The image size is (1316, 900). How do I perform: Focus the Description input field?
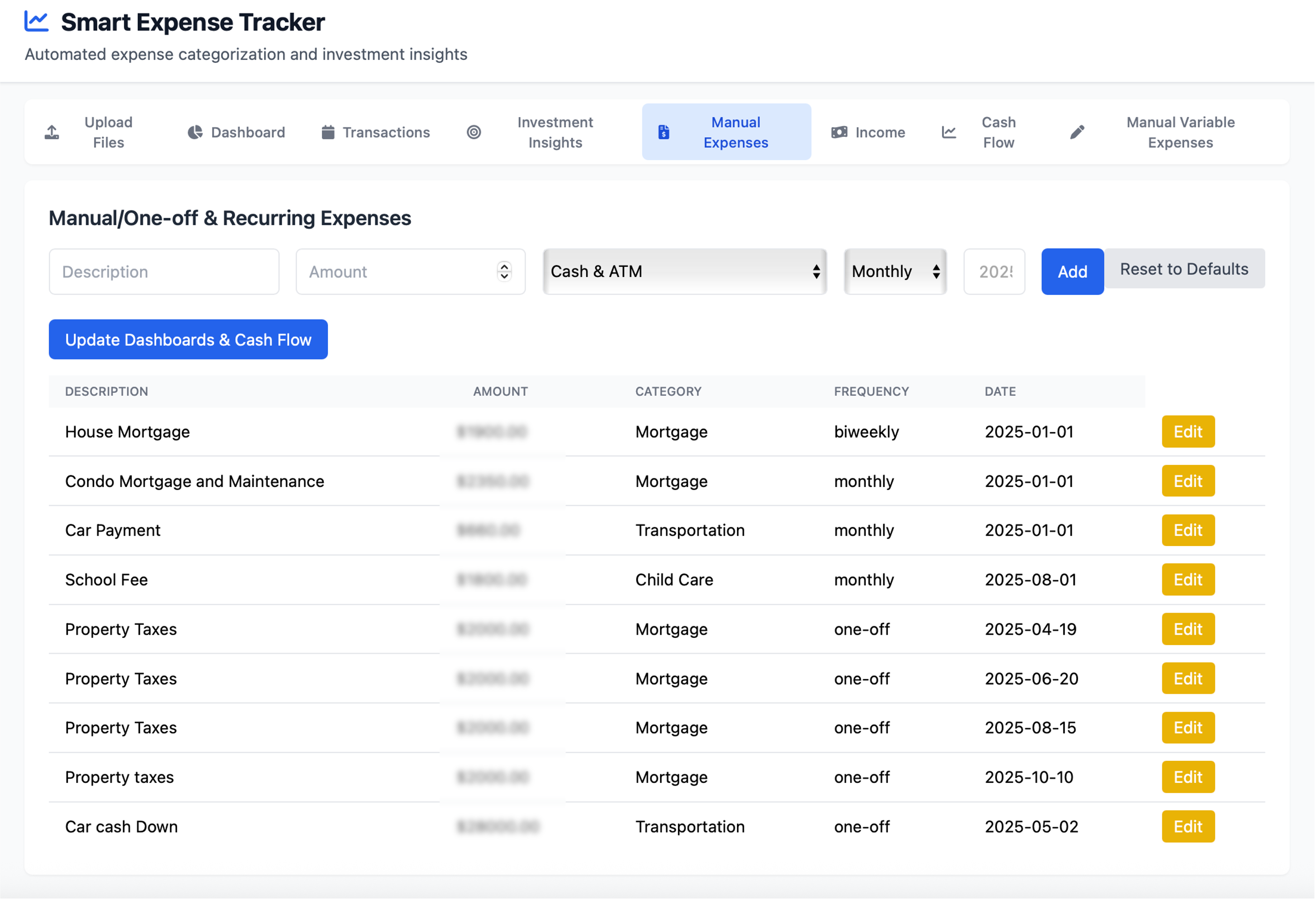pos(164,271)
